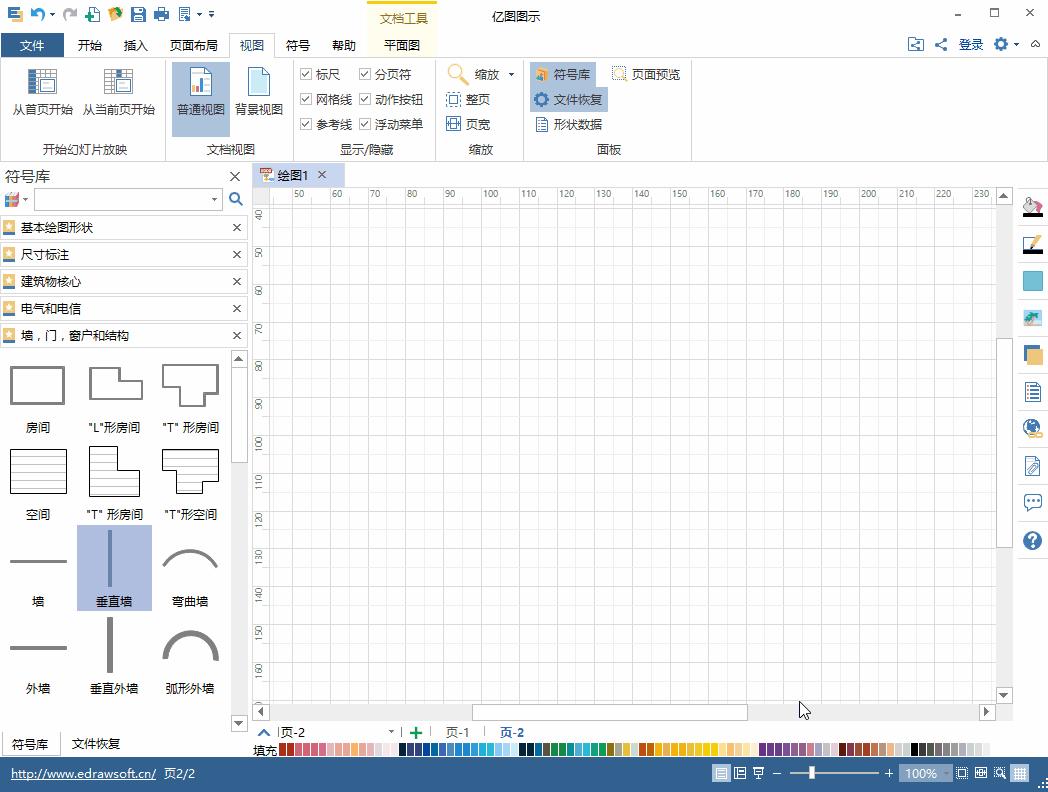The image size is (1048, 792).
Task: Click the Print icon in quick access toolbar
Action: [161, 13]
